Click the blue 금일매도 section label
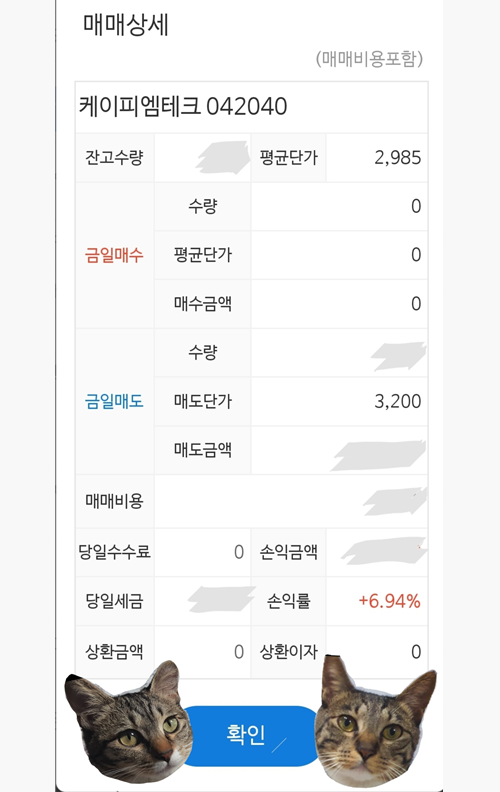 coord(114,402)
